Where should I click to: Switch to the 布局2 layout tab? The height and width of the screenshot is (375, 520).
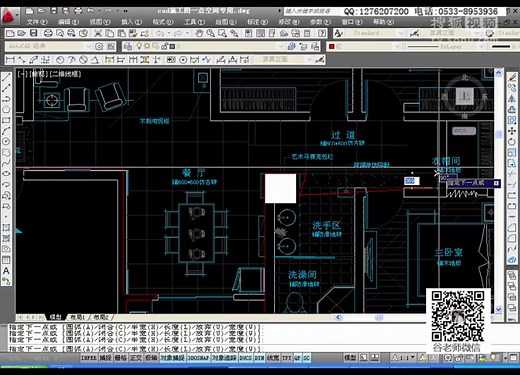[x=101, y=317]
